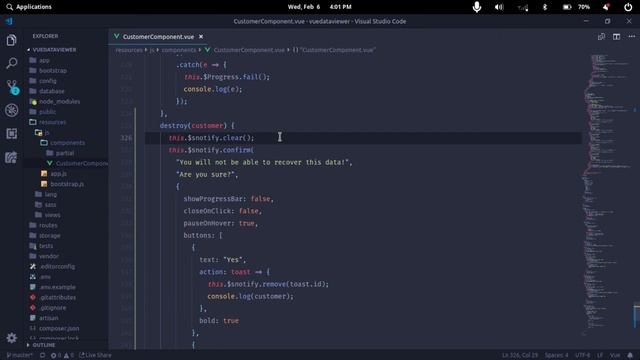The width and height of the screenshot is (640, 360).
Task: Open the .gitignore file
Action: pos(53,308)
